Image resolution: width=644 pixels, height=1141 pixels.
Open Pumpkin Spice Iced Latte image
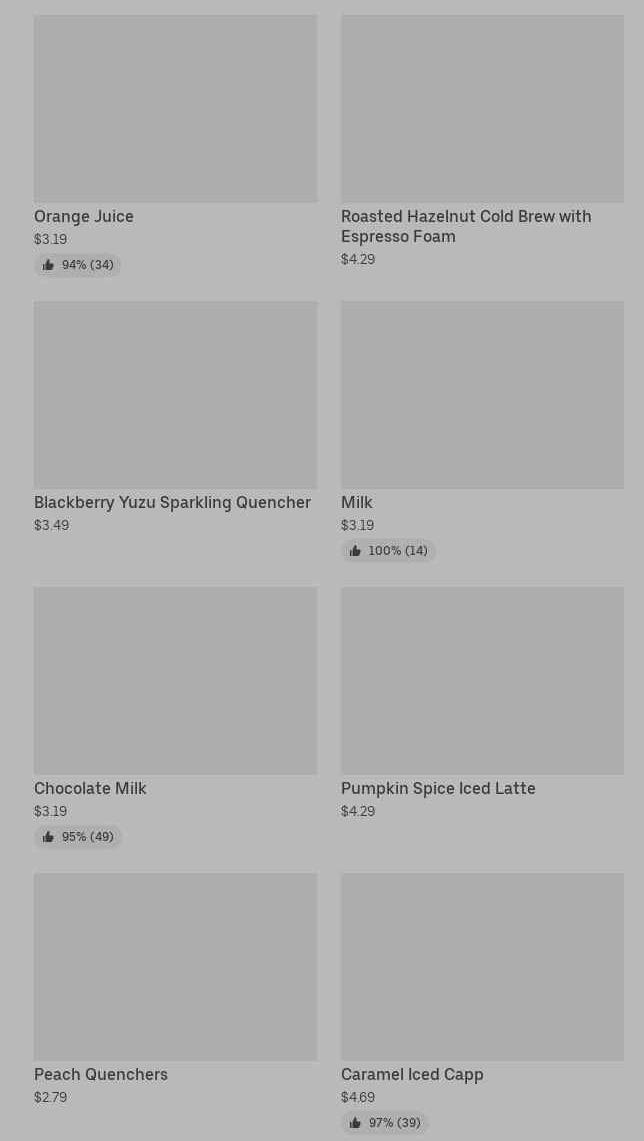(x=482, y=680)
